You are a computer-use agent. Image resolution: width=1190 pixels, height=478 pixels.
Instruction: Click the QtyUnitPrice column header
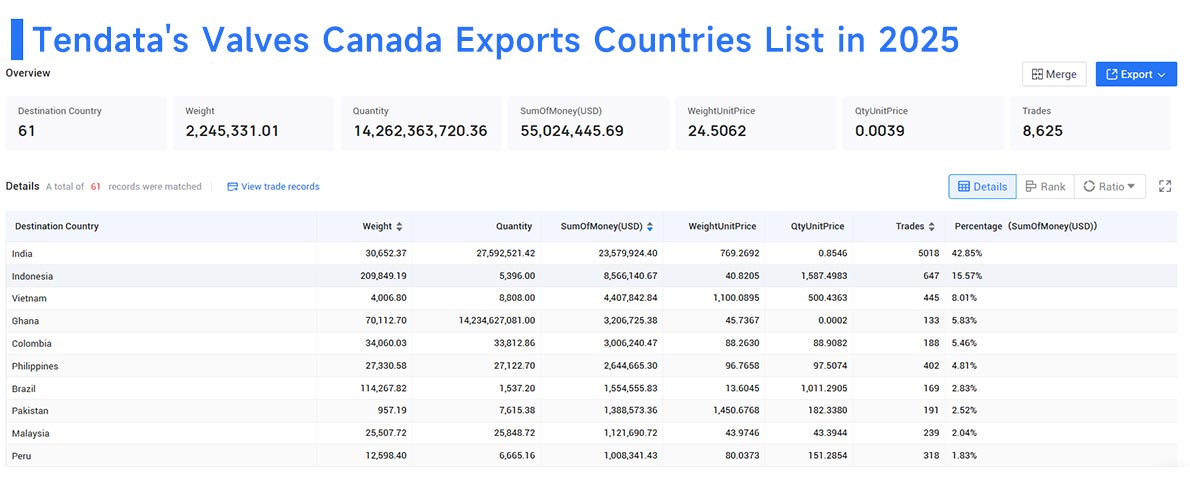tap(817, 226)
